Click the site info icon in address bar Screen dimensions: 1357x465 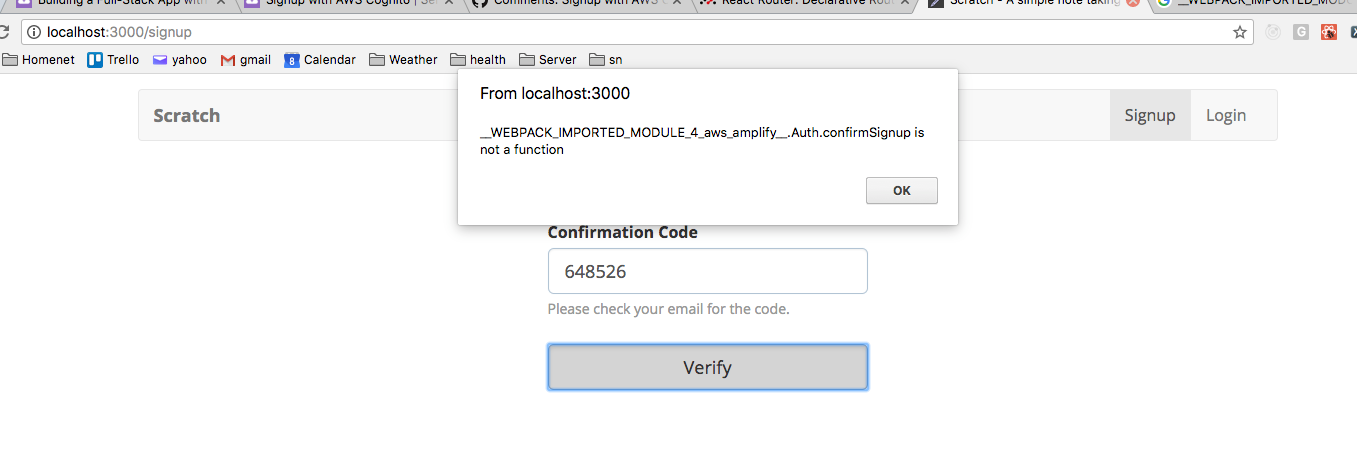tap(34, 32)
